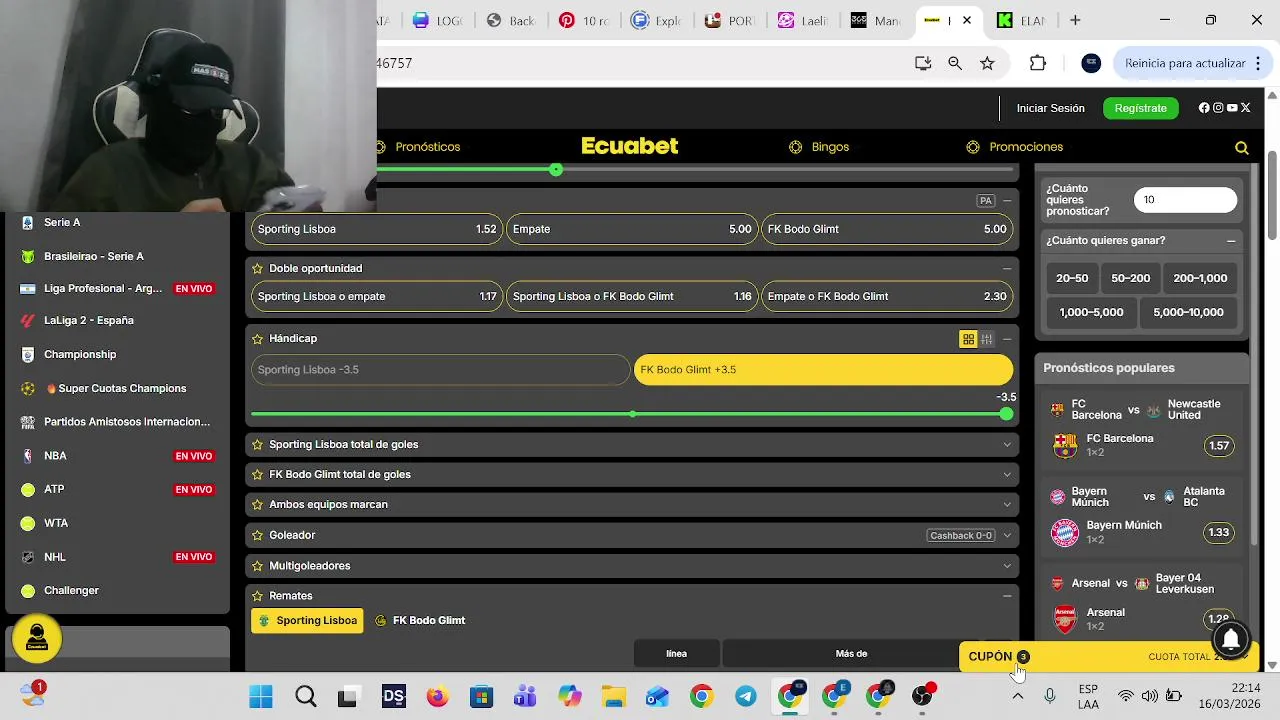Click the stake amount input field
This screenshot has width=1280, height=720.
point(1185,200)
